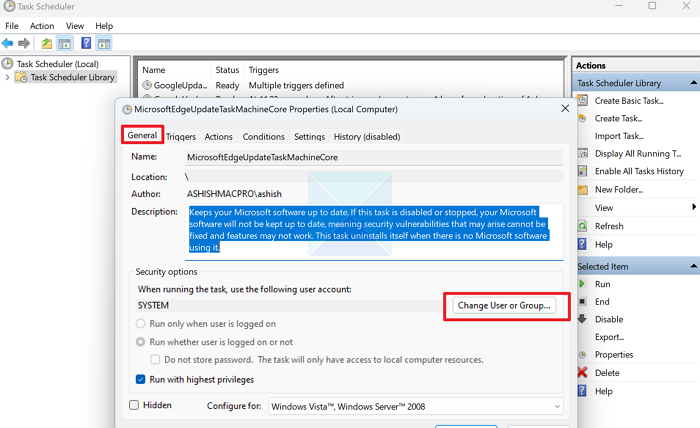
Task: Click the Forward arrow toolbar icon
Action: [24, 43]
